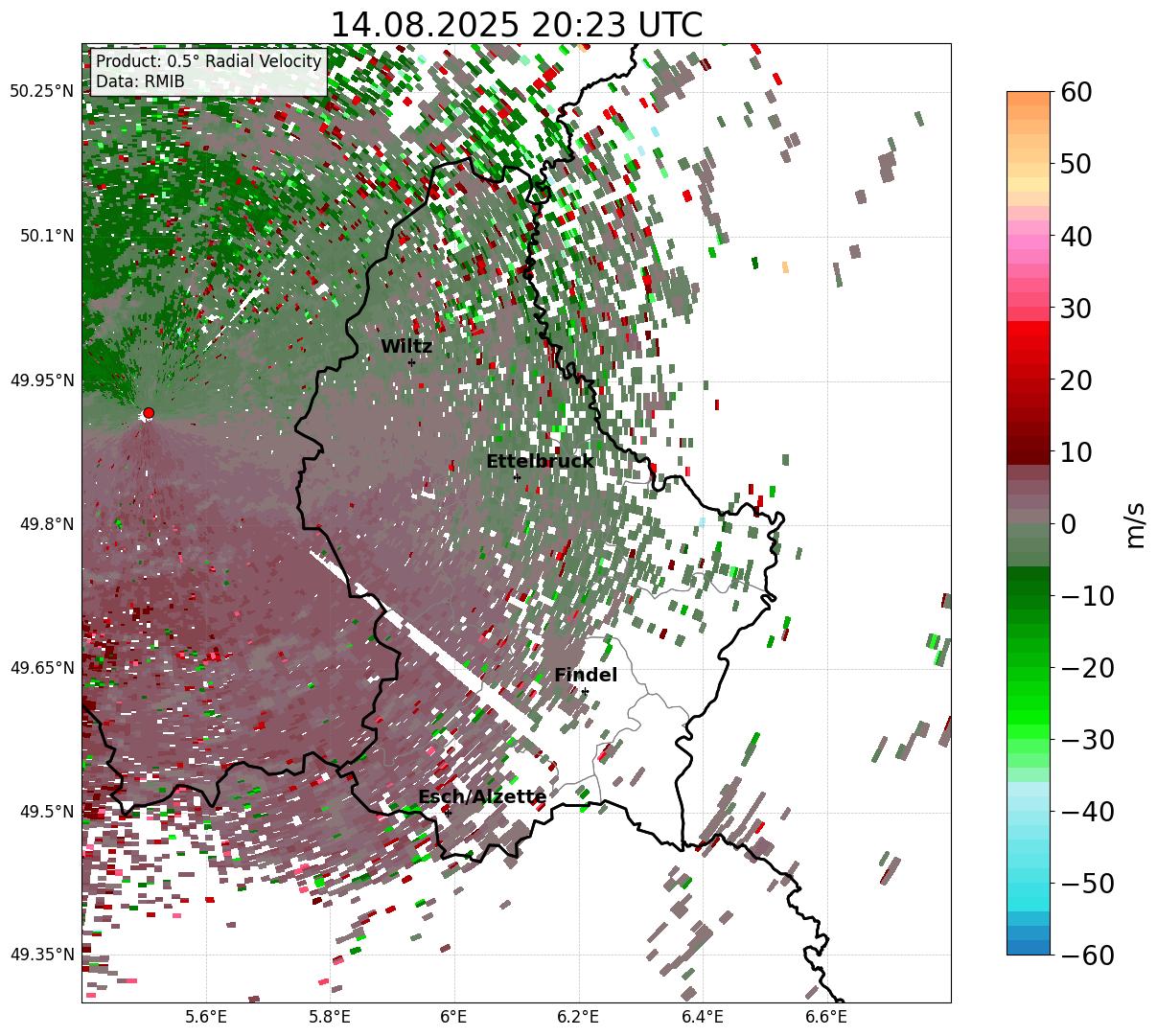Click the 'Product: 0.5° Radial Velocity' text
This screenshot has width=1157, height=1036.
coord(209,61)
